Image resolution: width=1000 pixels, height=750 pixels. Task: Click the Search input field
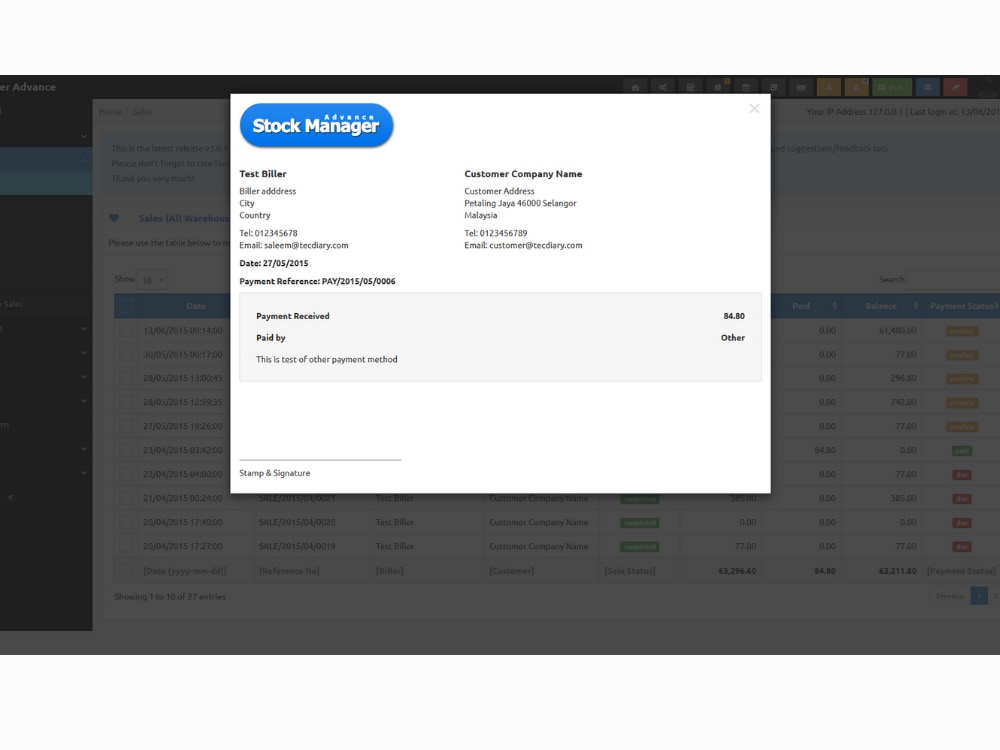[954, 279]
